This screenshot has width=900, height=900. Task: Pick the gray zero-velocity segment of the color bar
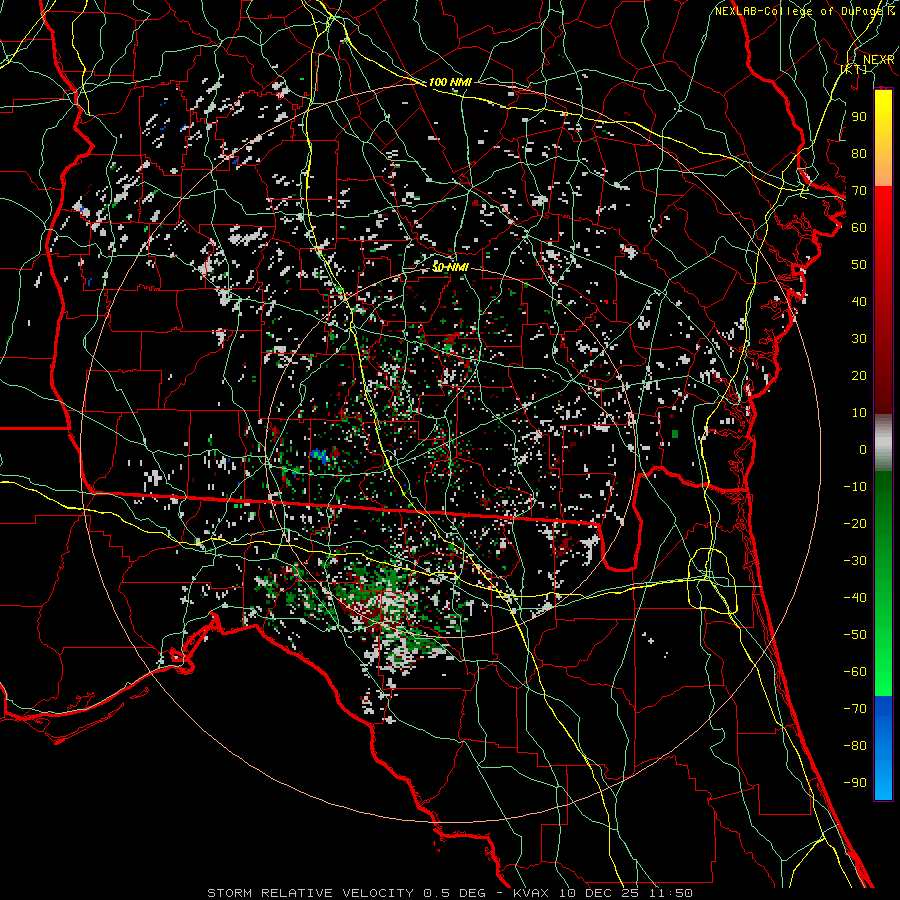(883, 442)
